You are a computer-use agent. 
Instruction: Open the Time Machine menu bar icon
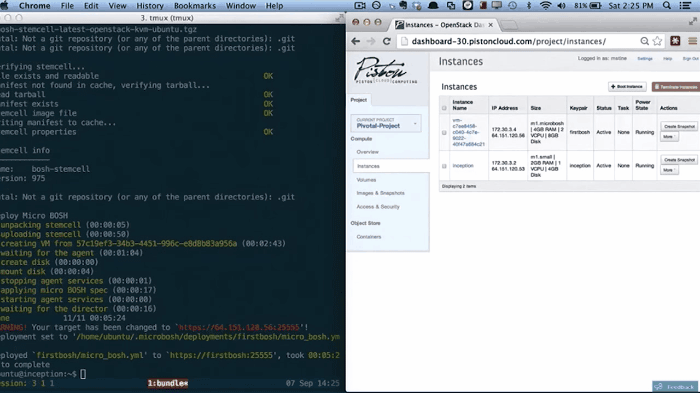click(512, 6)
